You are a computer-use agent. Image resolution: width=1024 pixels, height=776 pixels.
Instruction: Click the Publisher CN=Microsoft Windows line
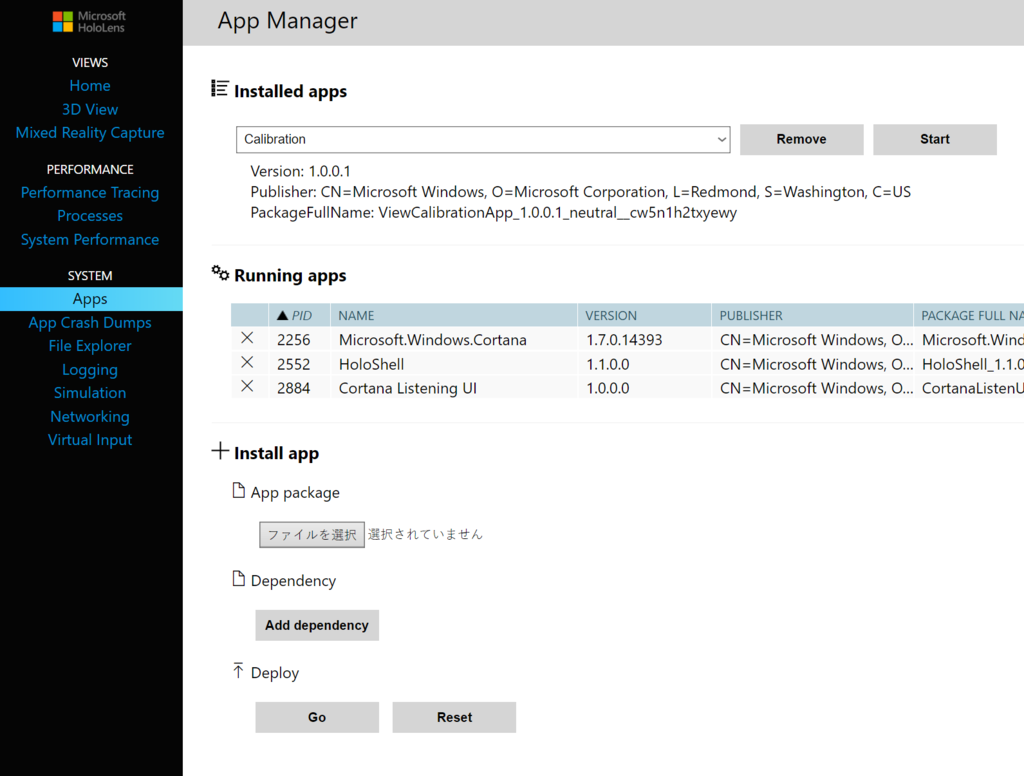pos(580,192)
